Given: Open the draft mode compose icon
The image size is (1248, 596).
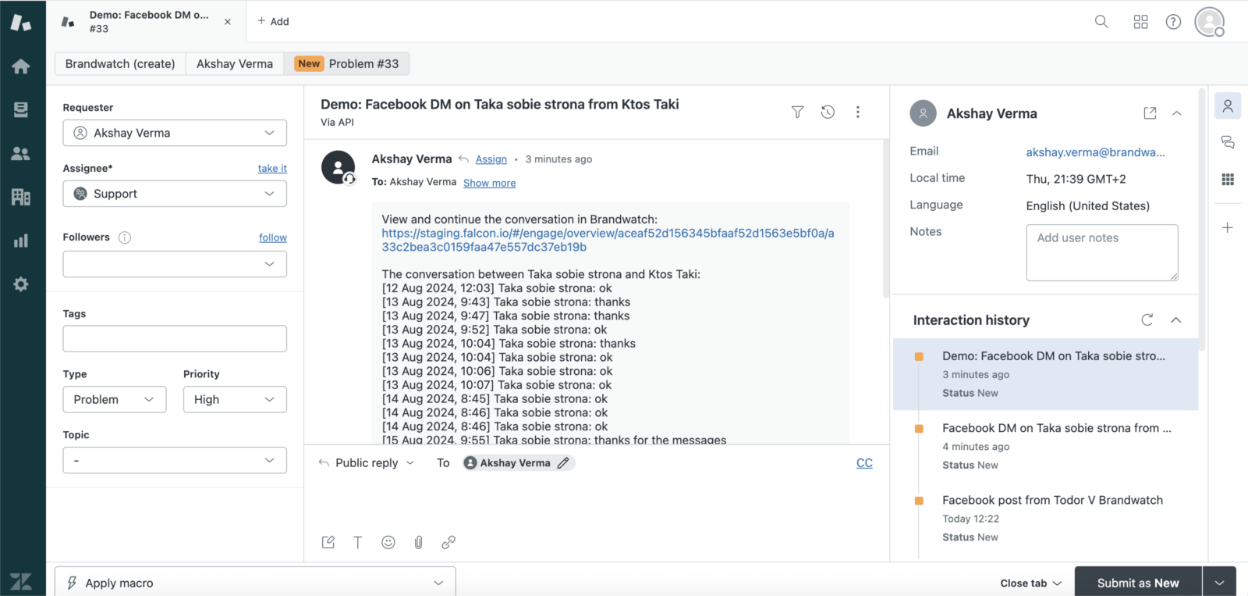Looking at the screenshot, I should tap(328, 542).
